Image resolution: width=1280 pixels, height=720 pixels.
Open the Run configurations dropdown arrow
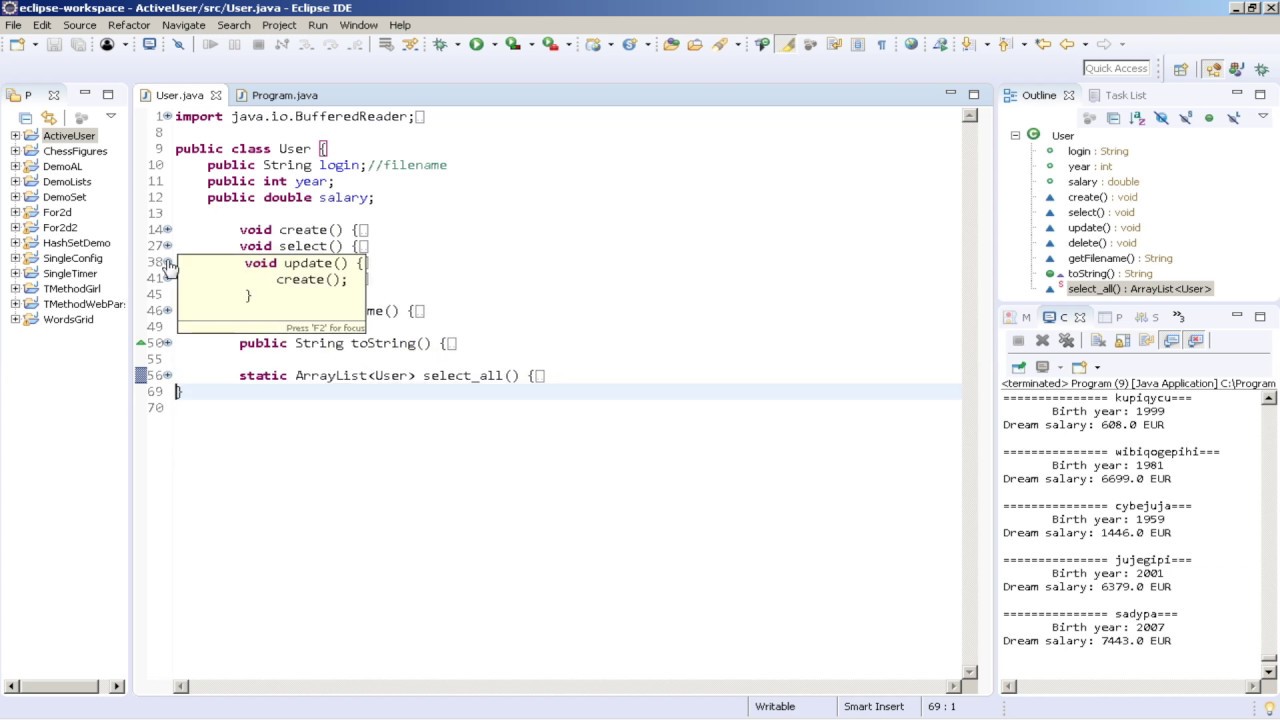(494, 44)
